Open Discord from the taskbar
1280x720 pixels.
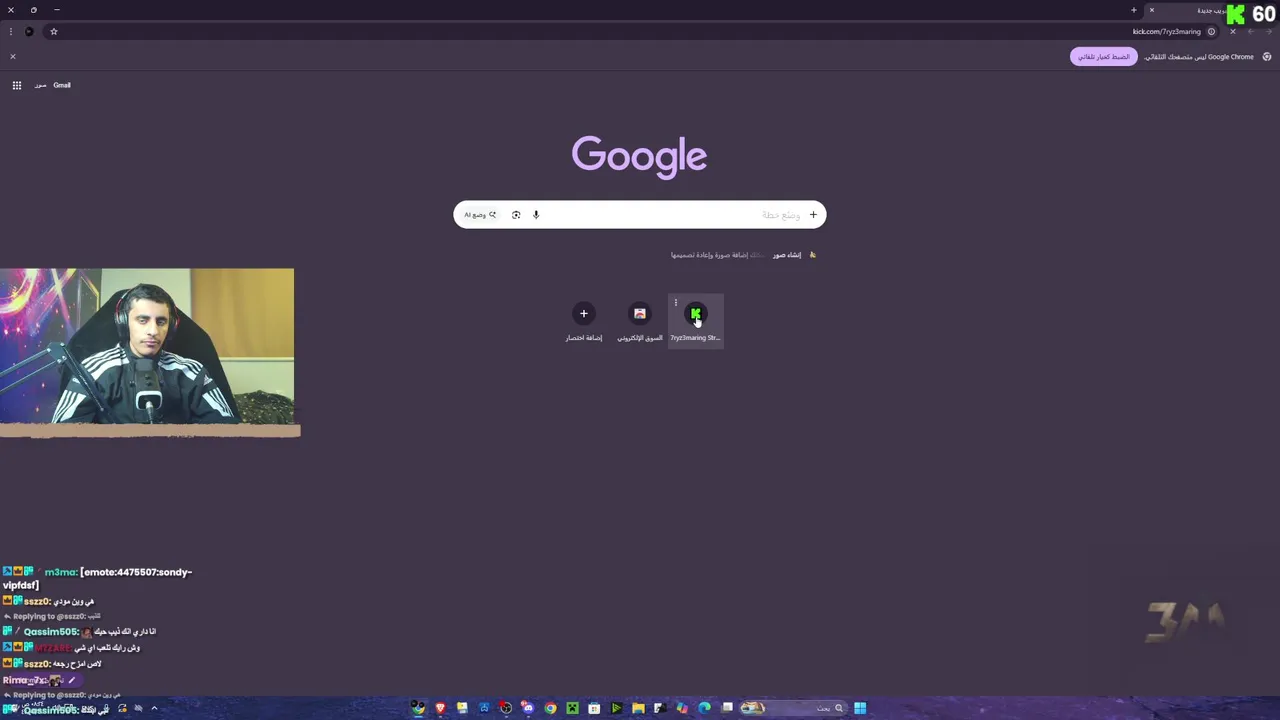[528, 708]
